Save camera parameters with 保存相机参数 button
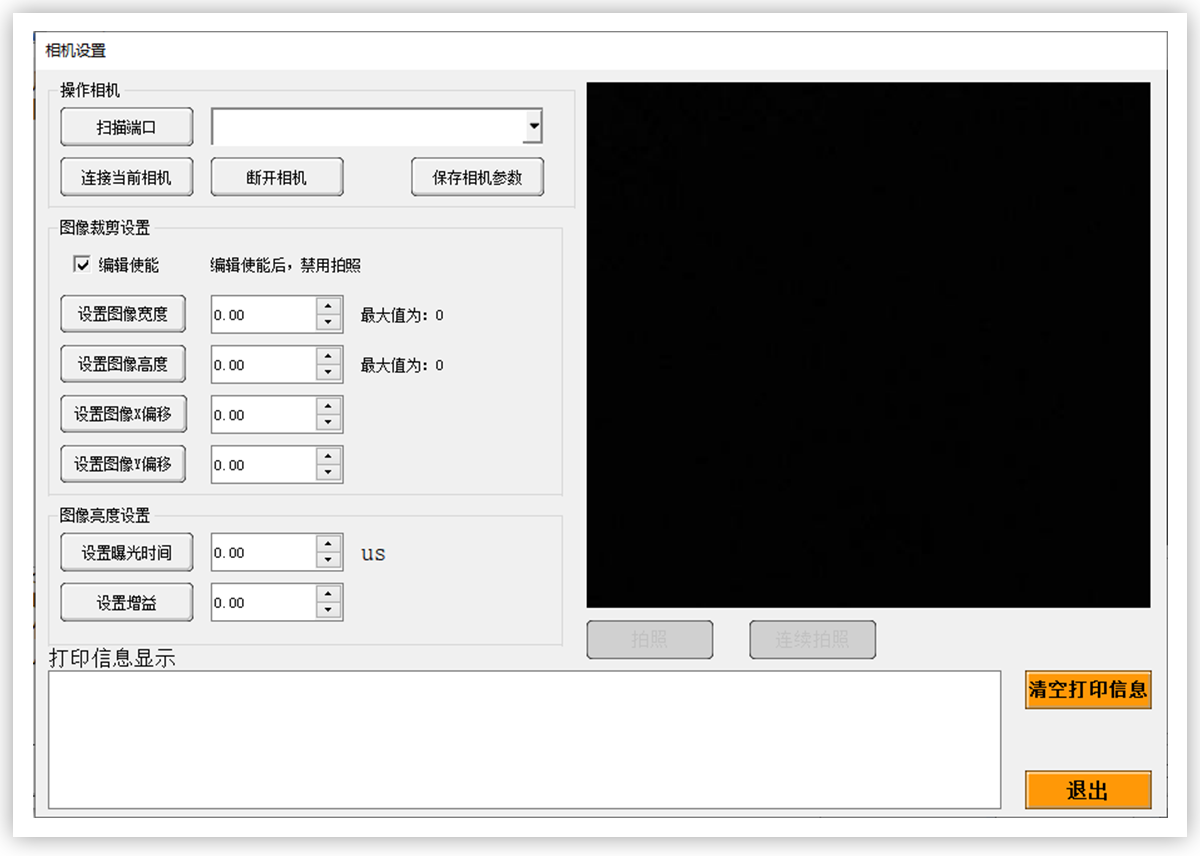Screen dimensions: 1200x856 point(477,176)
